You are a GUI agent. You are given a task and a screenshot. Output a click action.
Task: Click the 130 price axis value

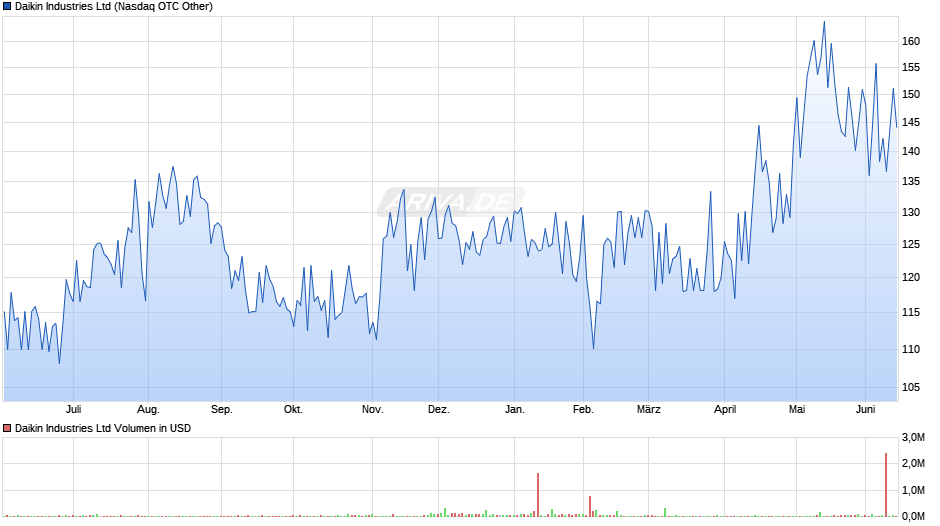911,213
